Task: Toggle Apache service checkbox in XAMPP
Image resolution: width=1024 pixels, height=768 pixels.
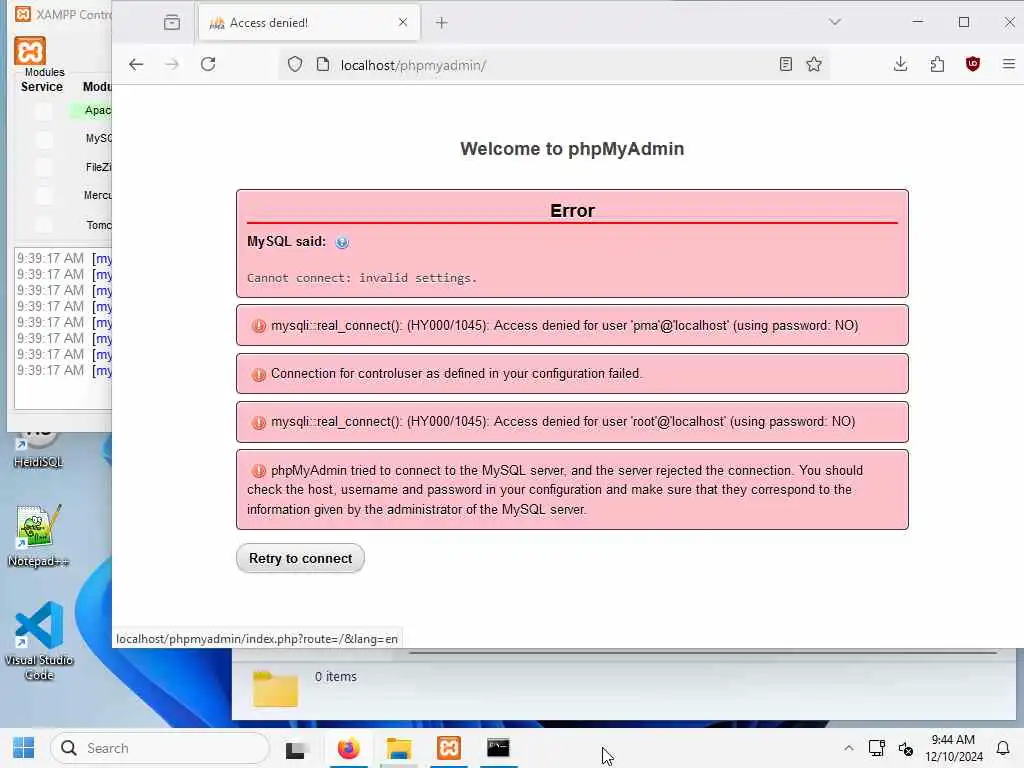Action: point(44,111)
